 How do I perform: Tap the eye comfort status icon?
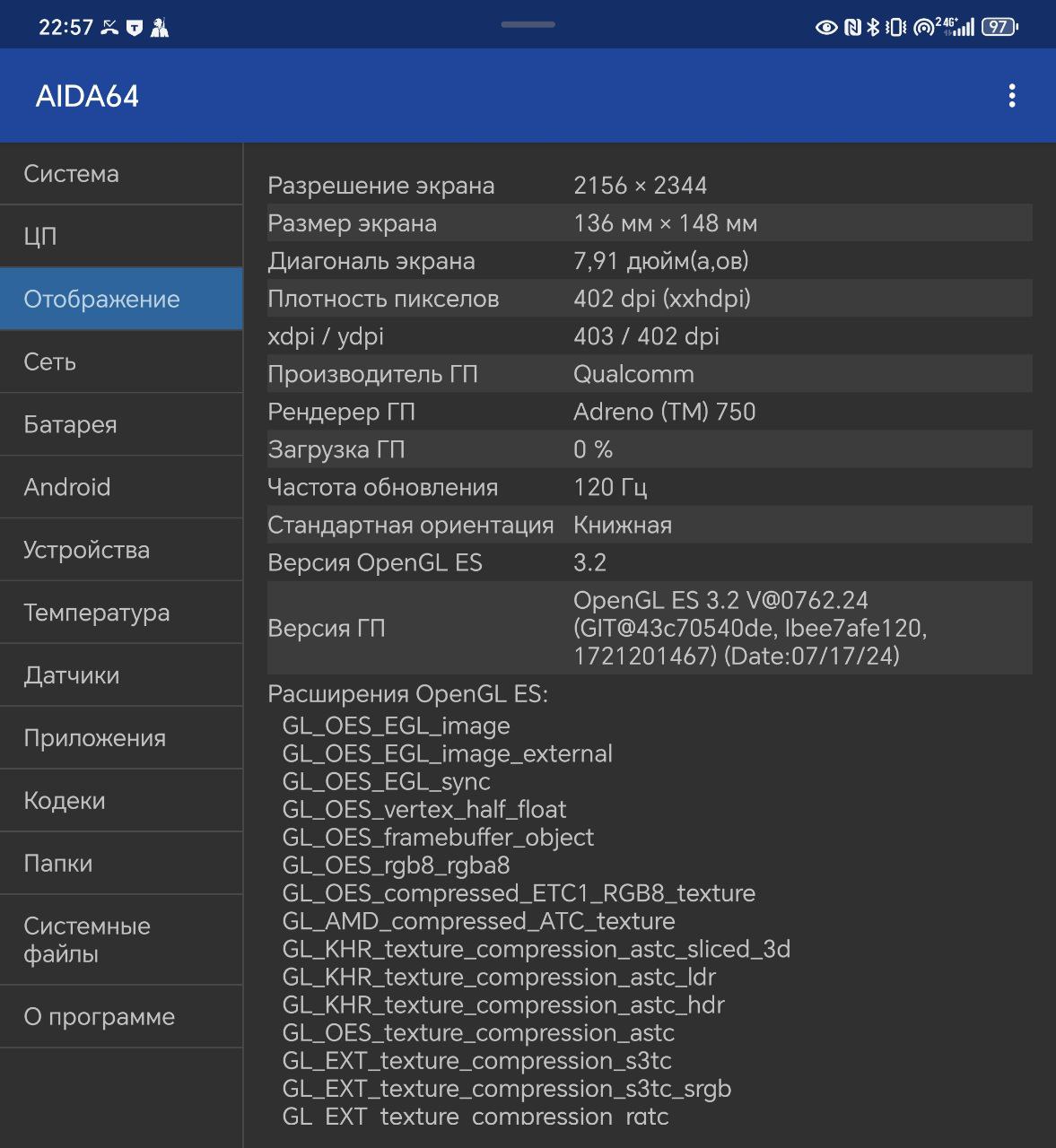(826, 28)
